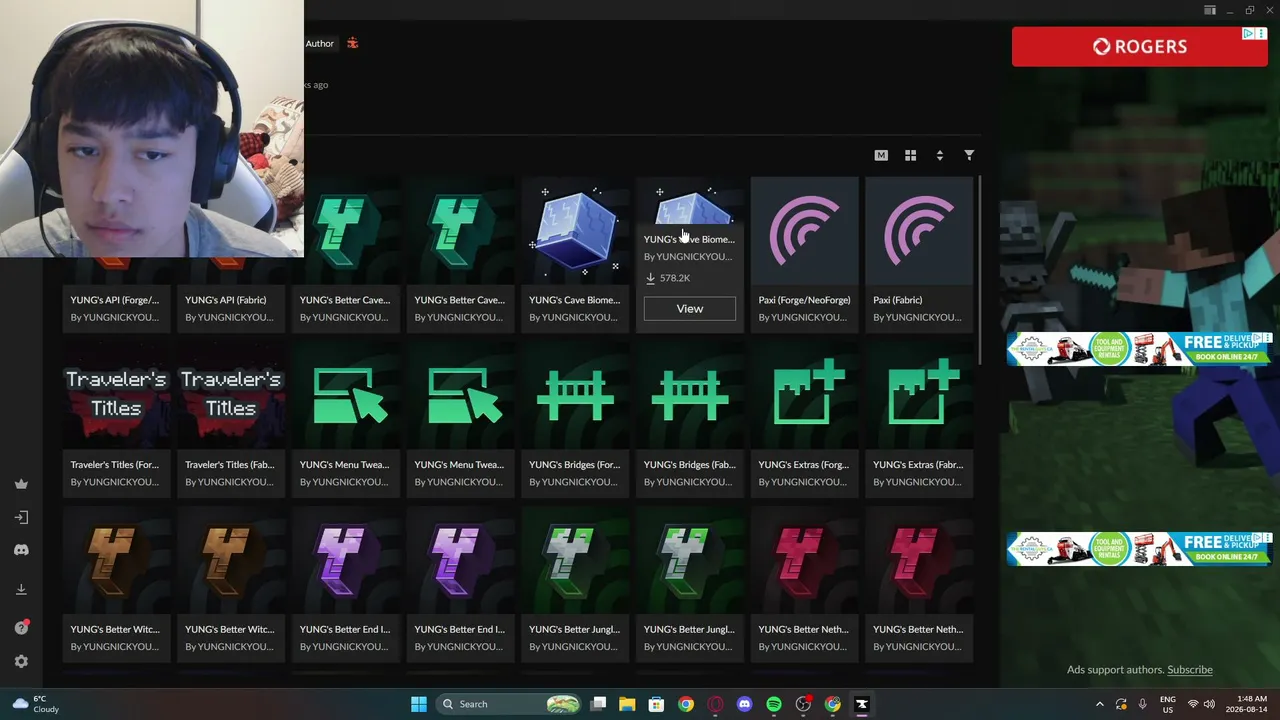Click the M modloader view icon
Screen dimensions: 1280x720
881,155
